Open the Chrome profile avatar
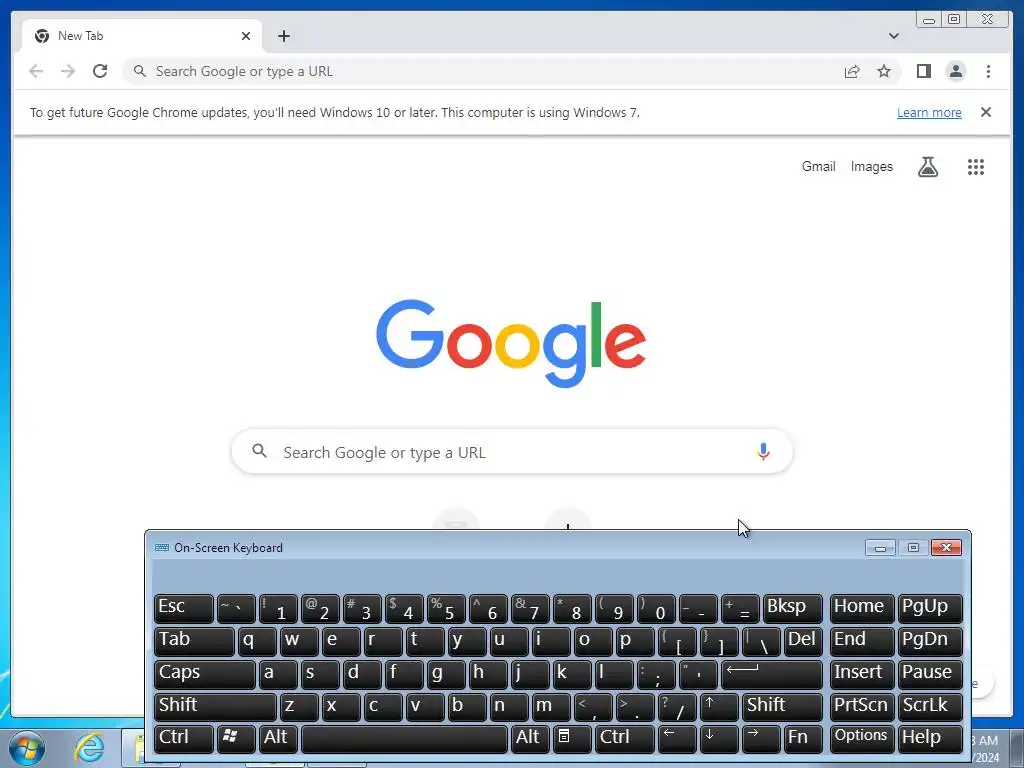Image resolution: width=1024 pixels, height=768 pixels. 955,71
